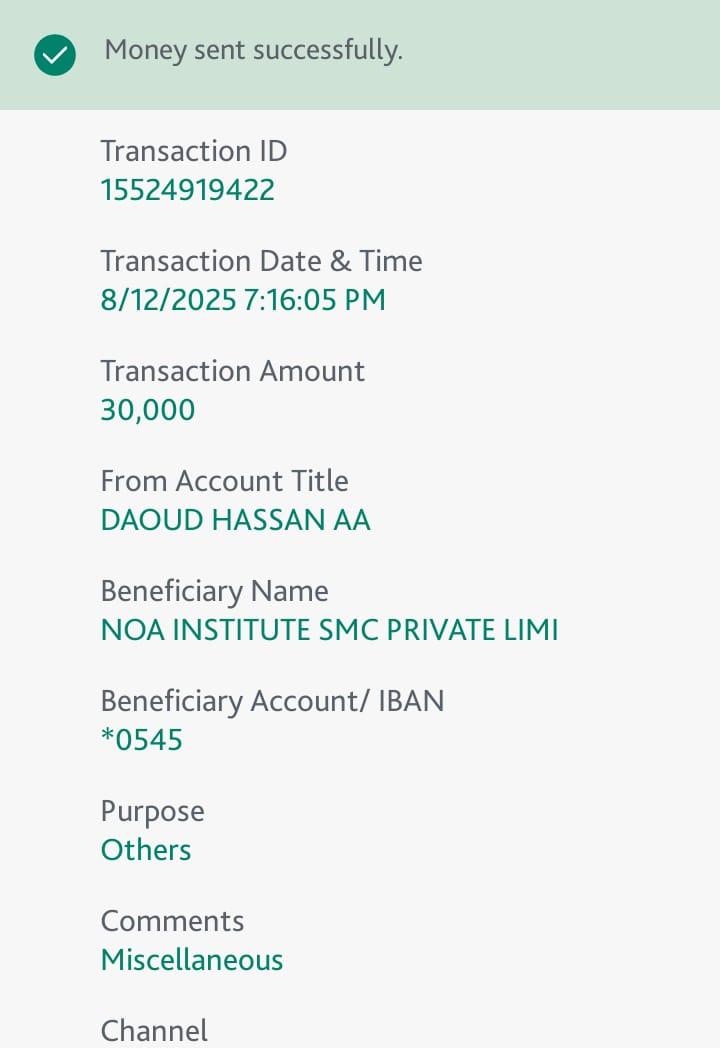Viewport: 720px width, 1048px height.
Task: Click the Comments label
Action: click(172, 921)
